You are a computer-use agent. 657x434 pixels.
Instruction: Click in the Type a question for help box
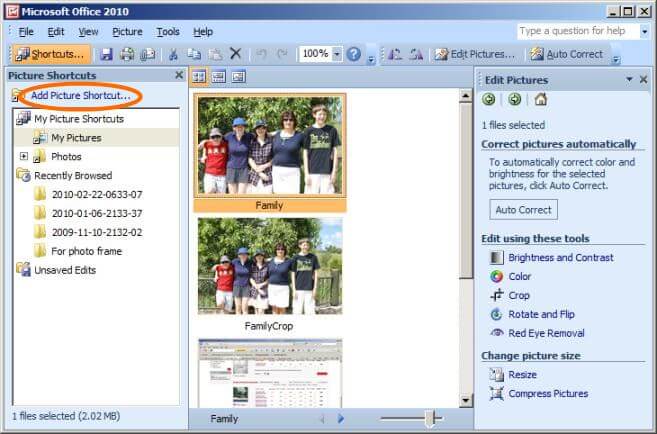click(578, 31)
